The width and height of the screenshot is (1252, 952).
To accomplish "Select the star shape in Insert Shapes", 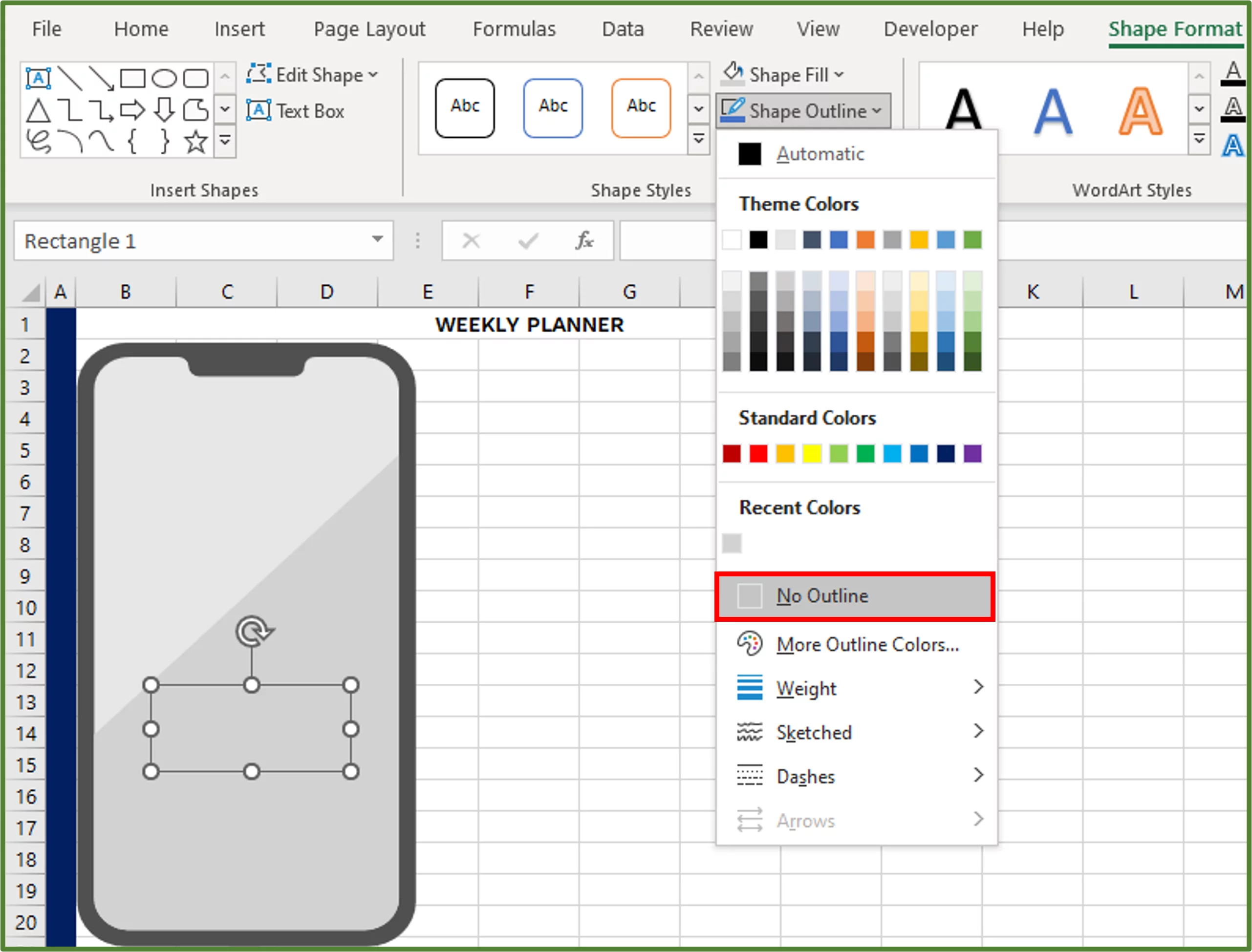I will pos(195,140).
